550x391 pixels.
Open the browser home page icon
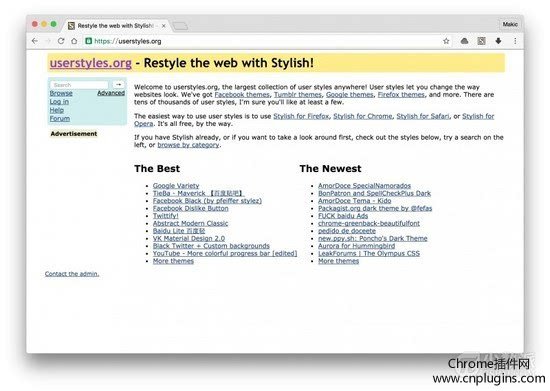74,41
